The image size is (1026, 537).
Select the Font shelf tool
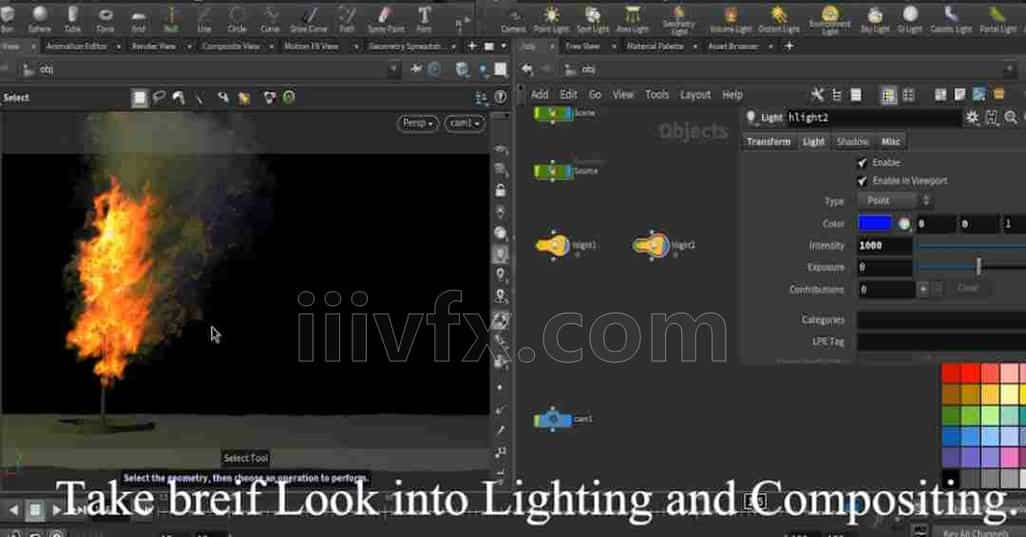pyautogui.click(x=424, y=19)
